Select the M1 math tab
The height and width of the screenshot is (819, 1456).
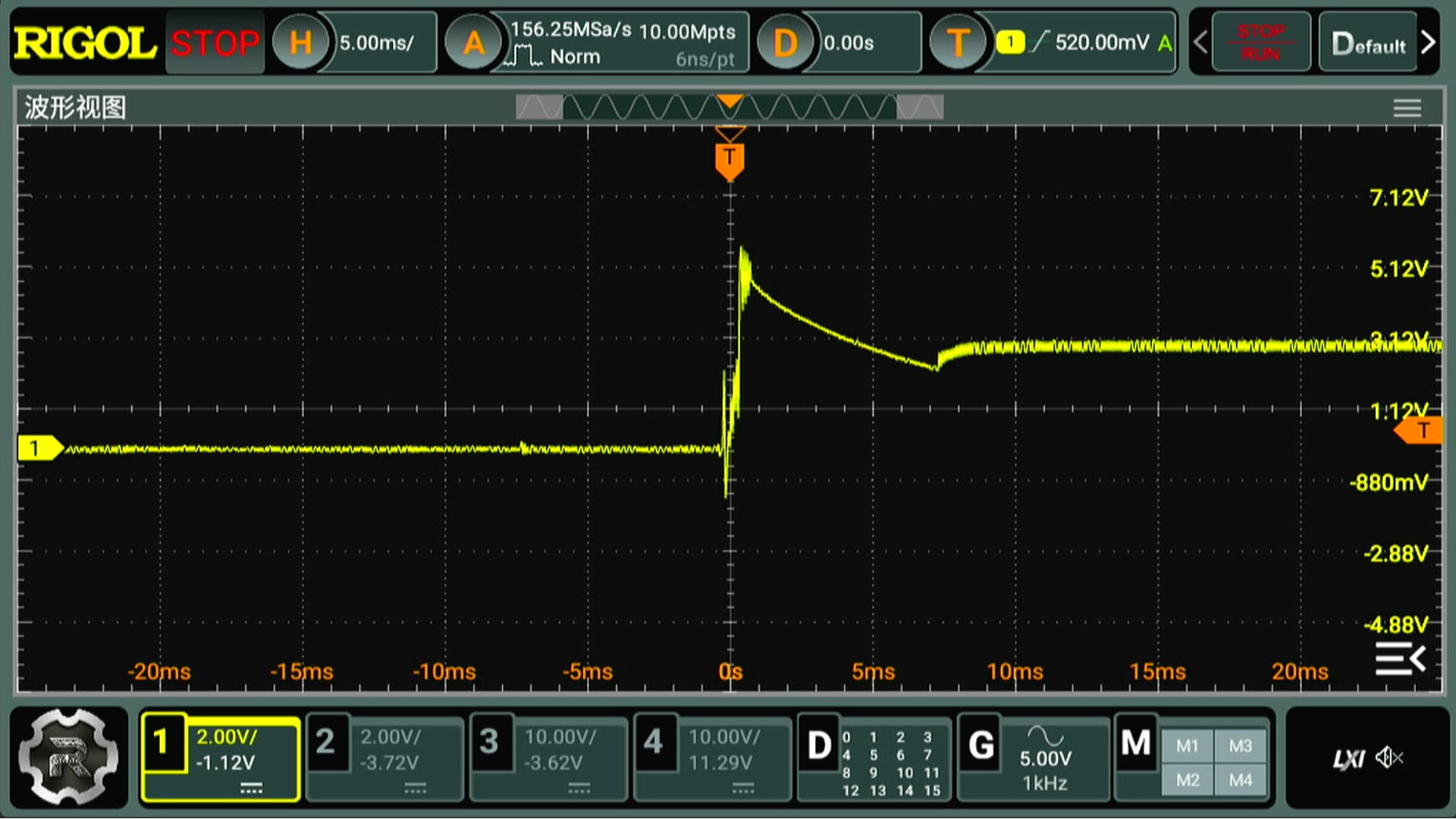tap(1187, 745)
